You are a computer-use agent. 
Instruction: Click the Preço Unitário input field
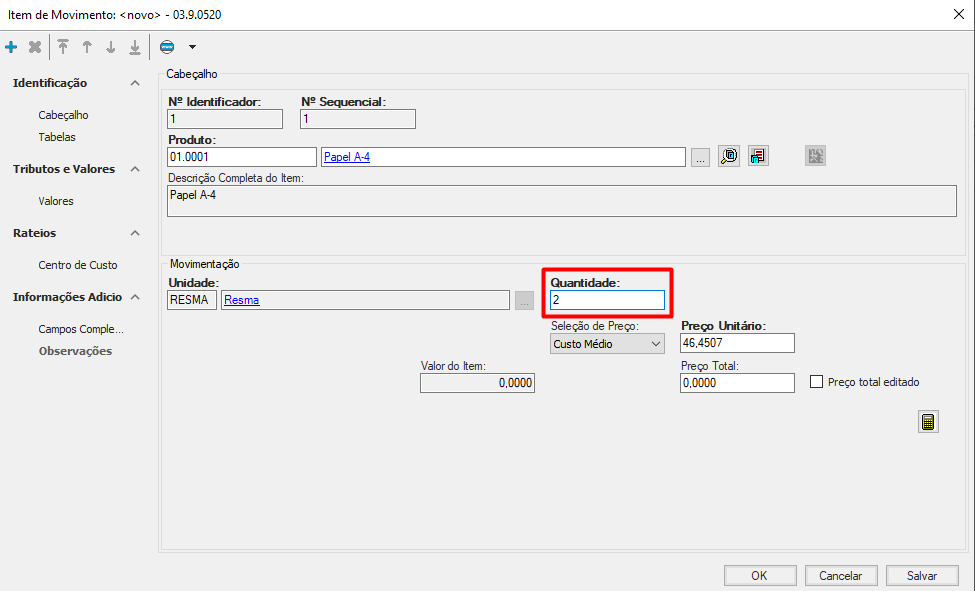click(737, 344)
